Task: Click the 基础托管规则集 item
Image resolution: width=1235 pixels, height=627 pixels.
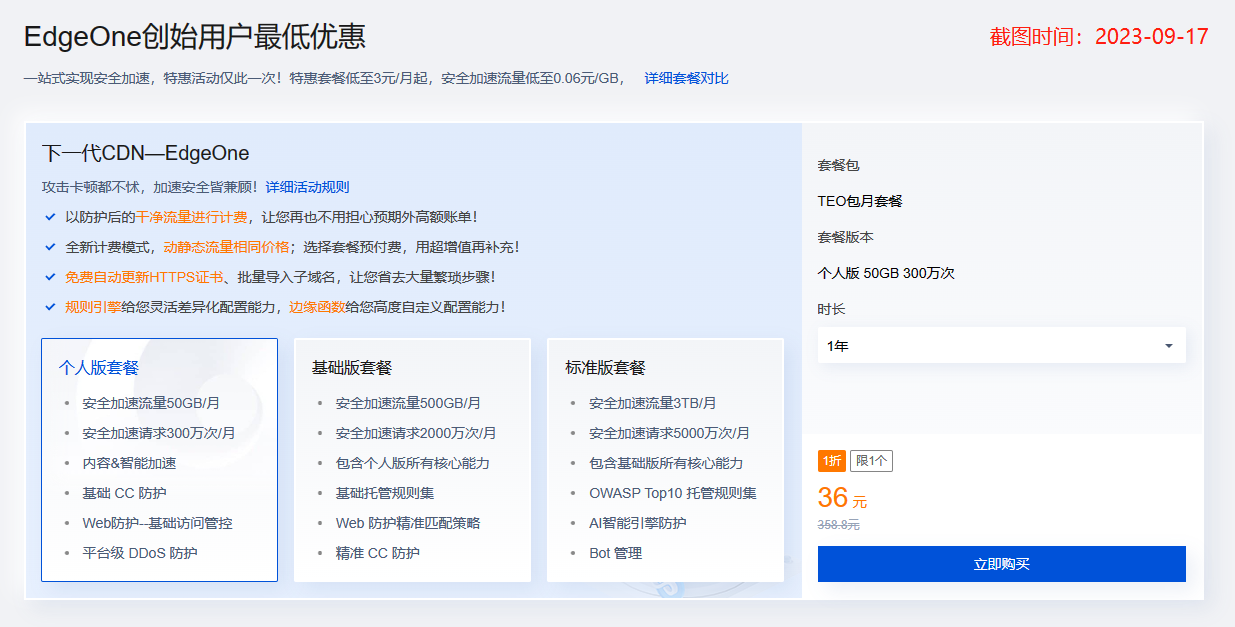Action: [384, 493]
